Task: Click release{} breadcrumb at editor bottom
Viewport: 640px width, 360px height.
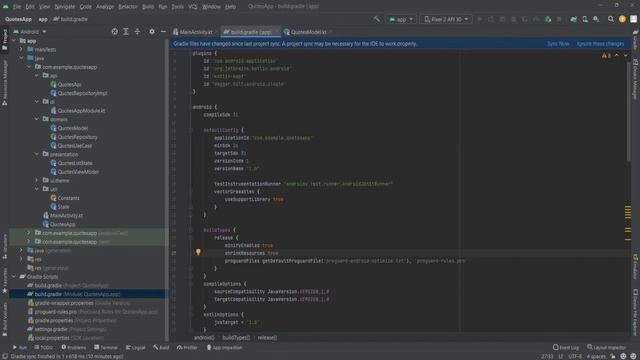Action: point(267,338)
